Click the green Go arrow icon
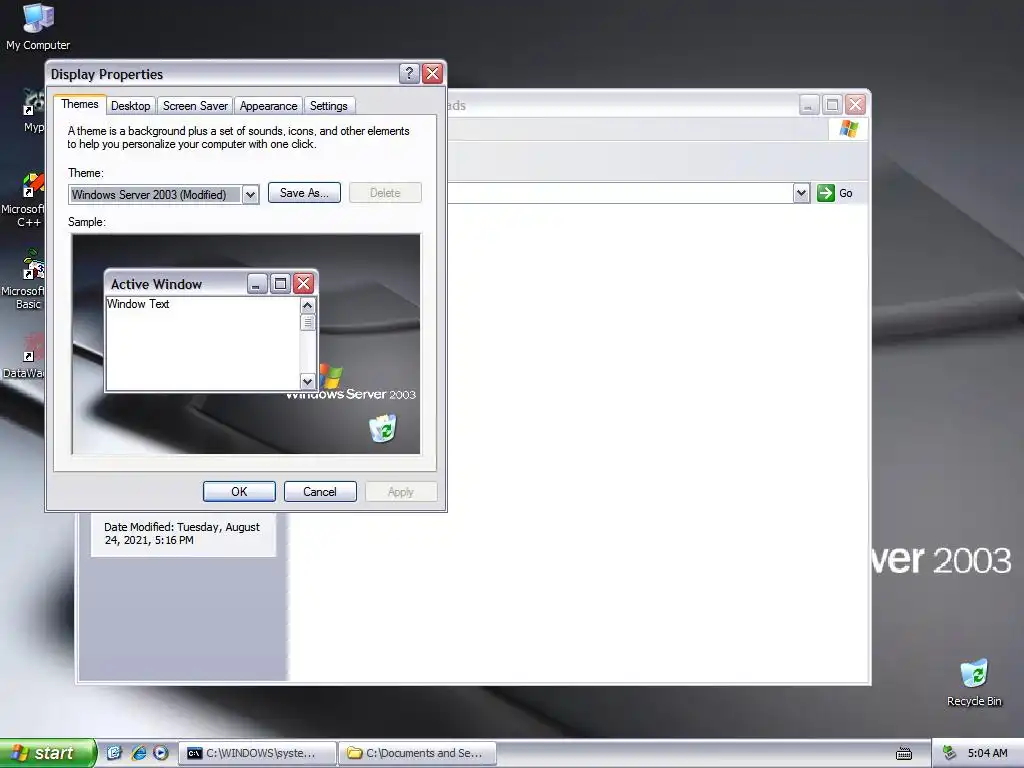The image size is (1024, 768). (x=825, y=193)
